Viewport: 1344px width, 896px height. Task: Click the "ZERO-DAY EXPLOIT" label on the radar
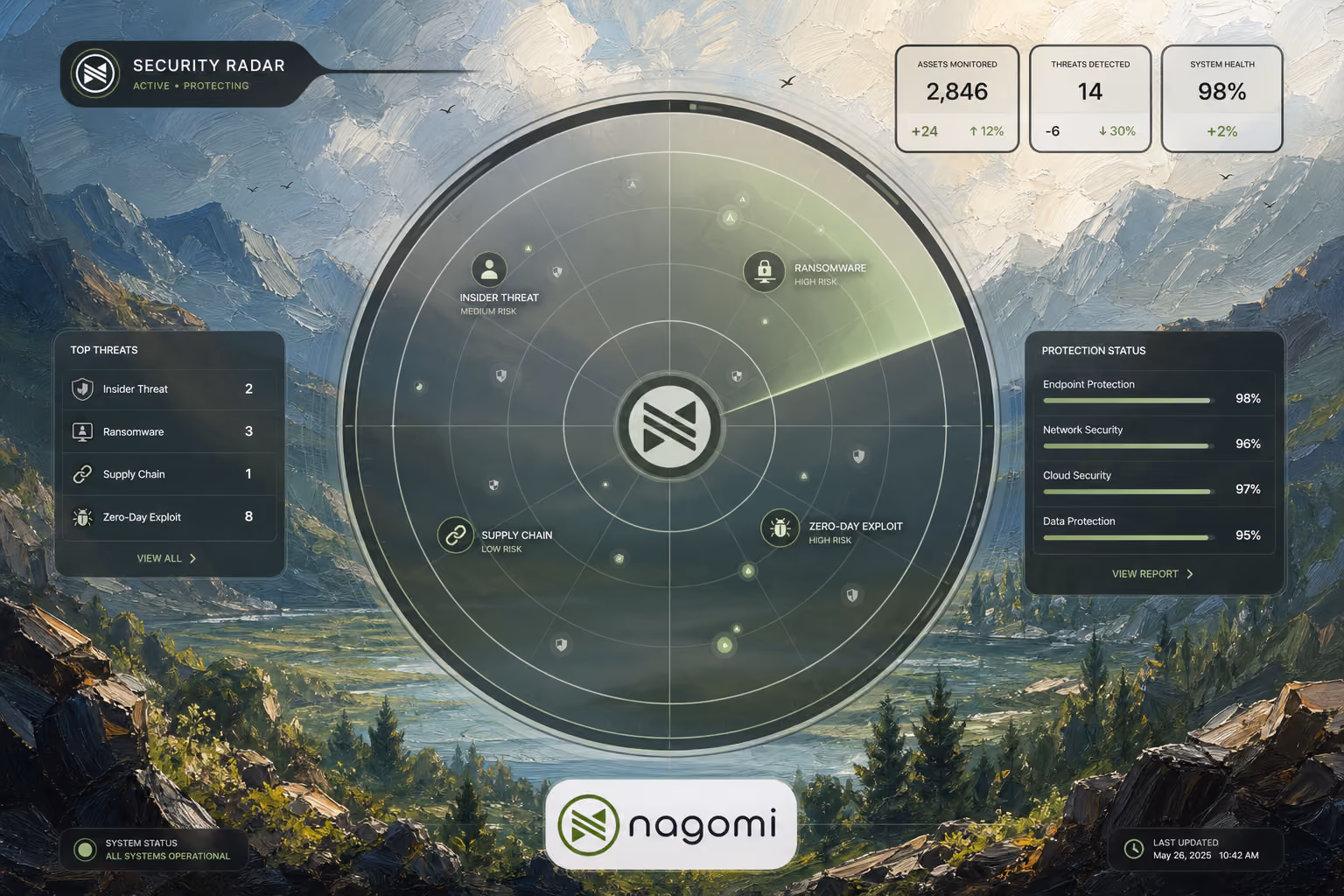pyautogui.click(x=856, y=527)
